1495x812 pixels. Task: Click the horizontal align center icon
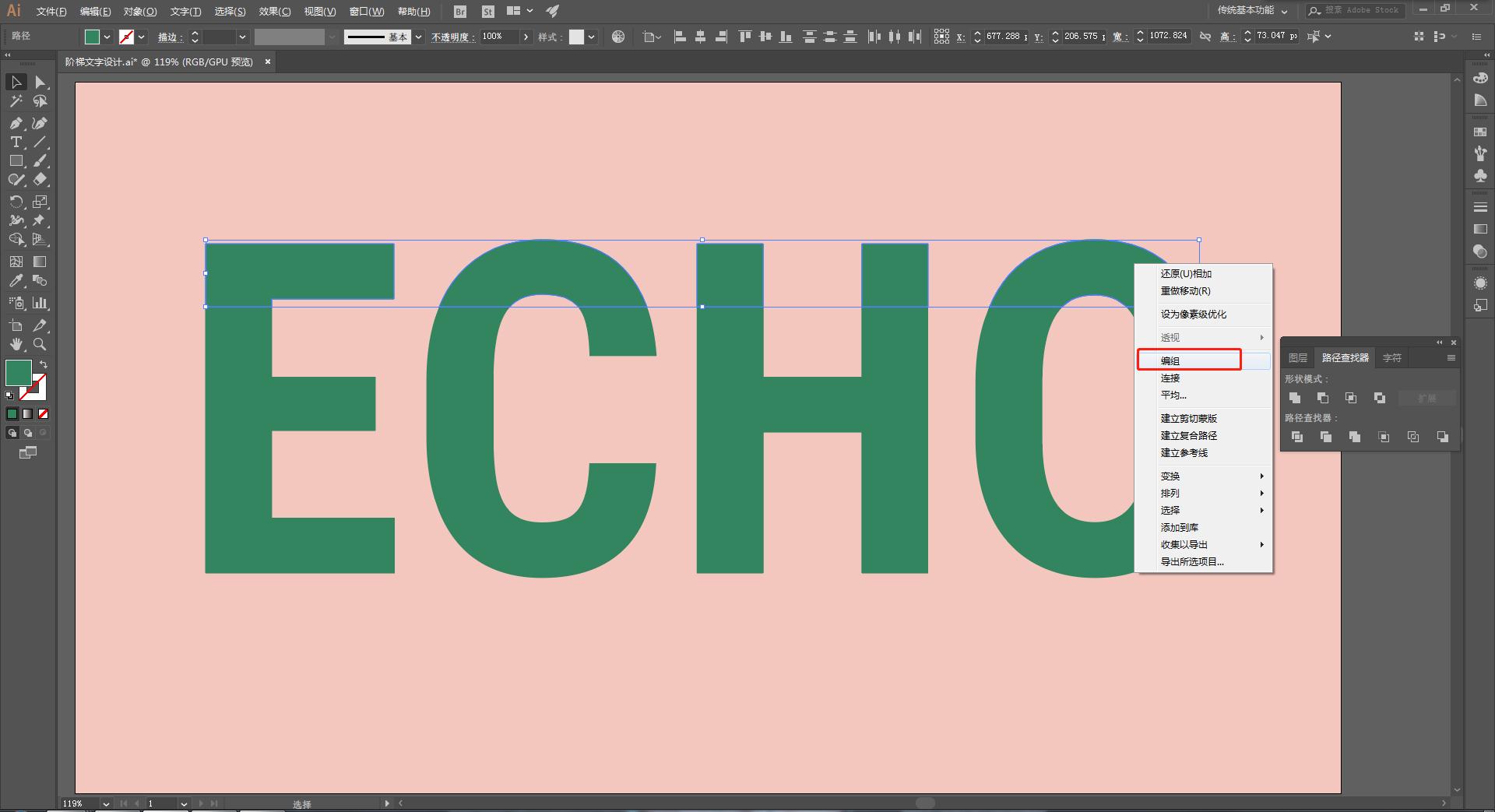[701, 37]
